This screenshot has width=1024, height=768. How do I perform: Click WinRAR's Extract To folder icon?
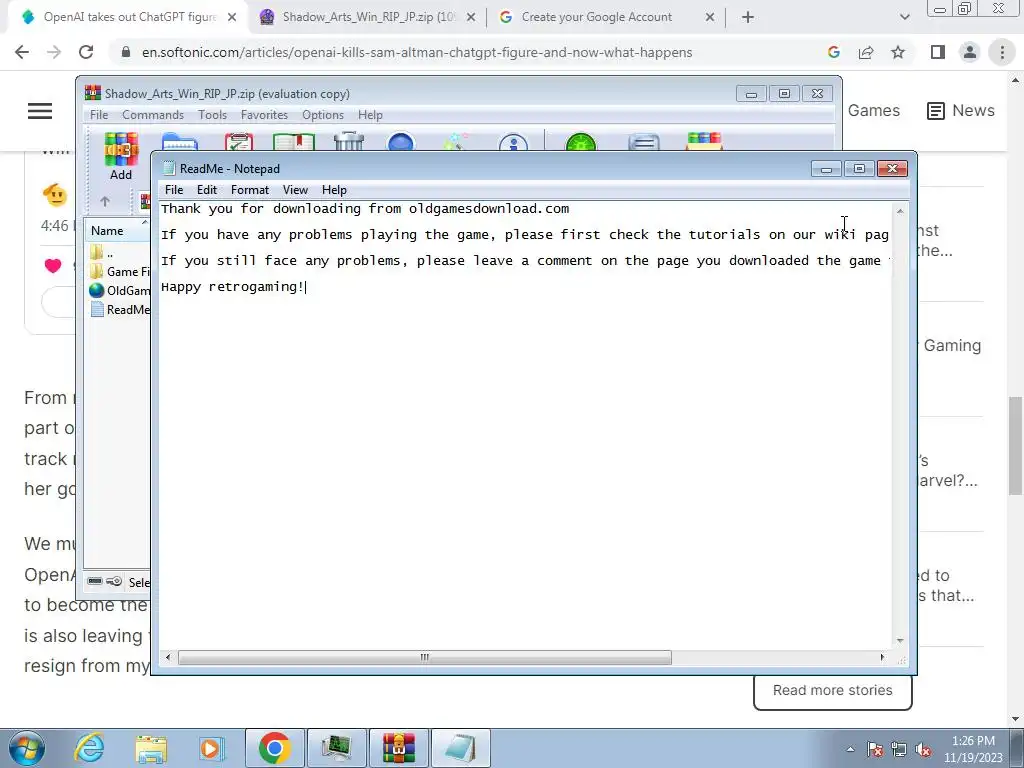click(180, 141)
